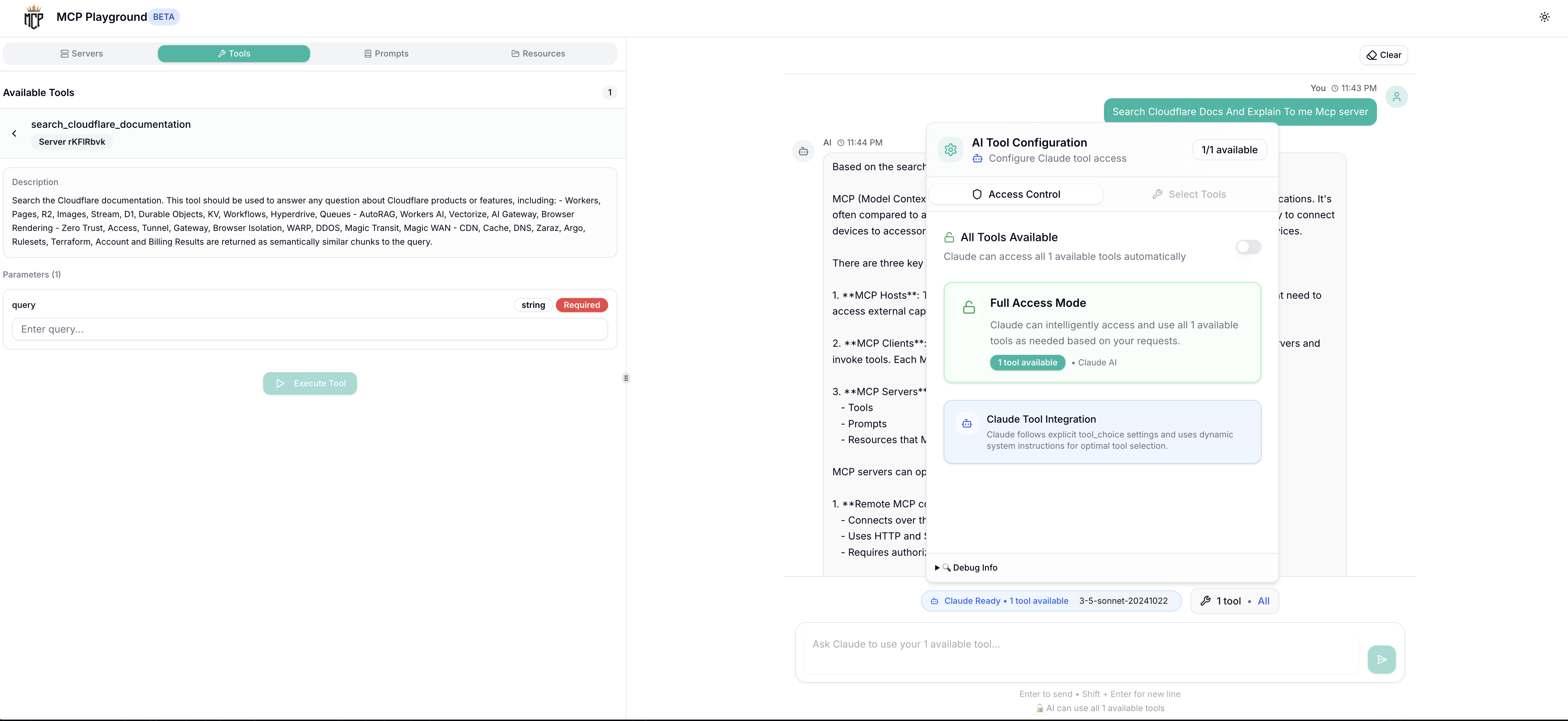
Task: Switch to the Prompts tab
Action: tap(386, 54)
